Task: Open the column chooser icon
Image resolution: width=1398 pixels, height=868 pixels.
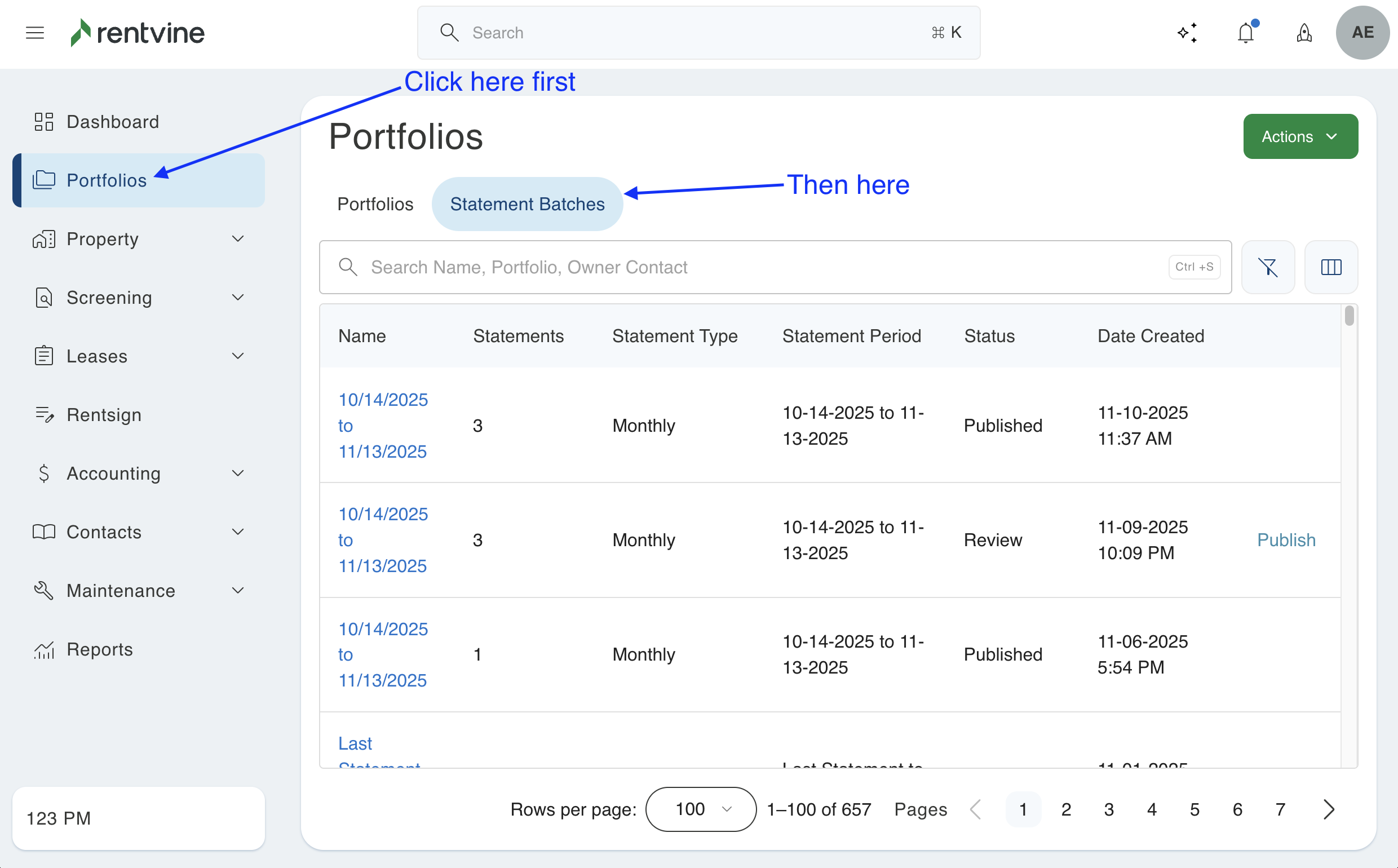Action: point(1331,267)
